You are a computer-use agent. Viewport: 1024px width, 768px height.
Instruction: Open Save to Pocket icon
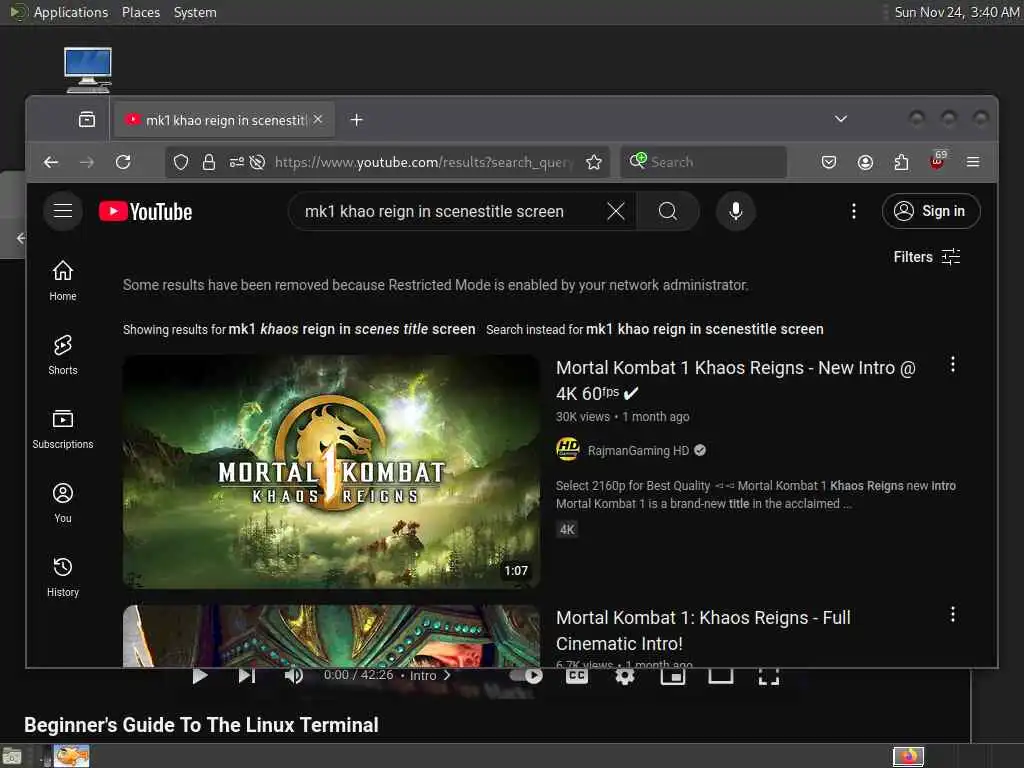[x=829, y=162]
